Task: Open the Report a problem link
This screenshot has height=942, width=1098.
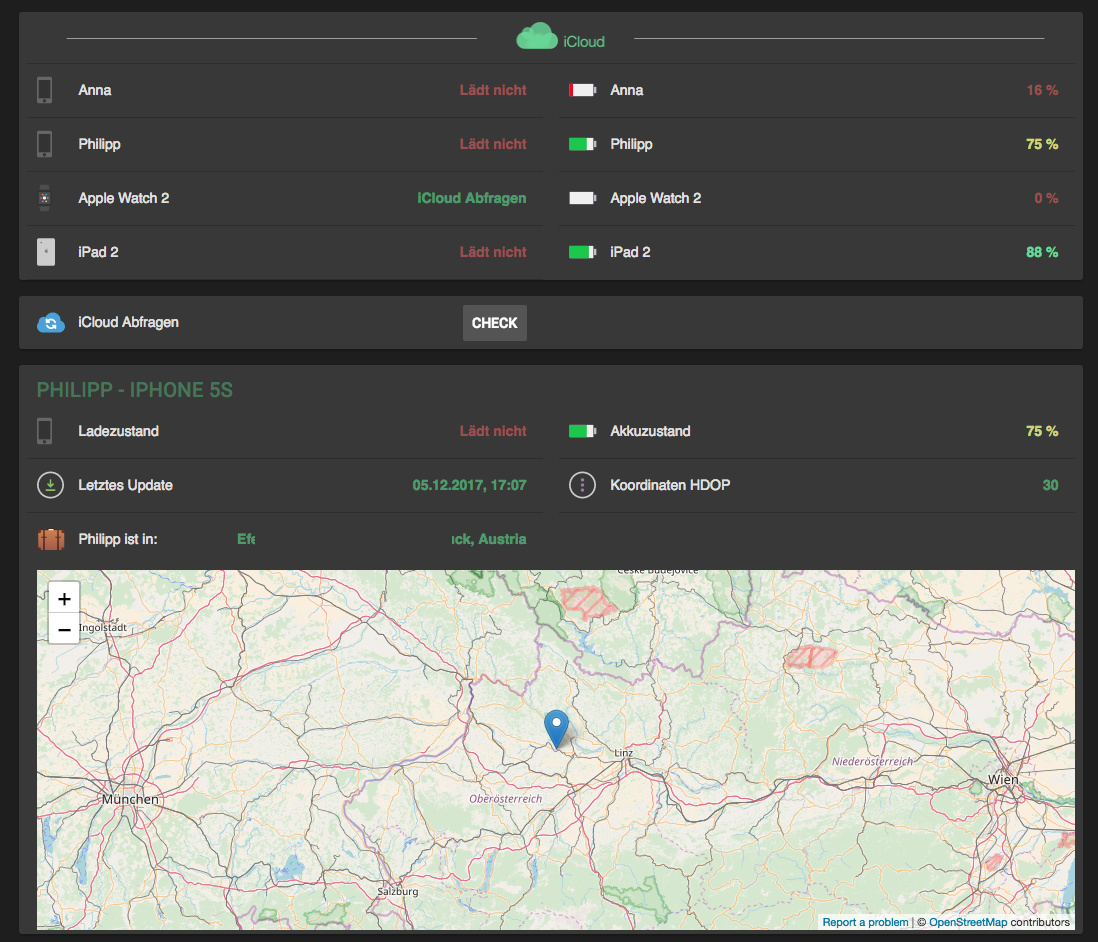Action: point(865,922)
